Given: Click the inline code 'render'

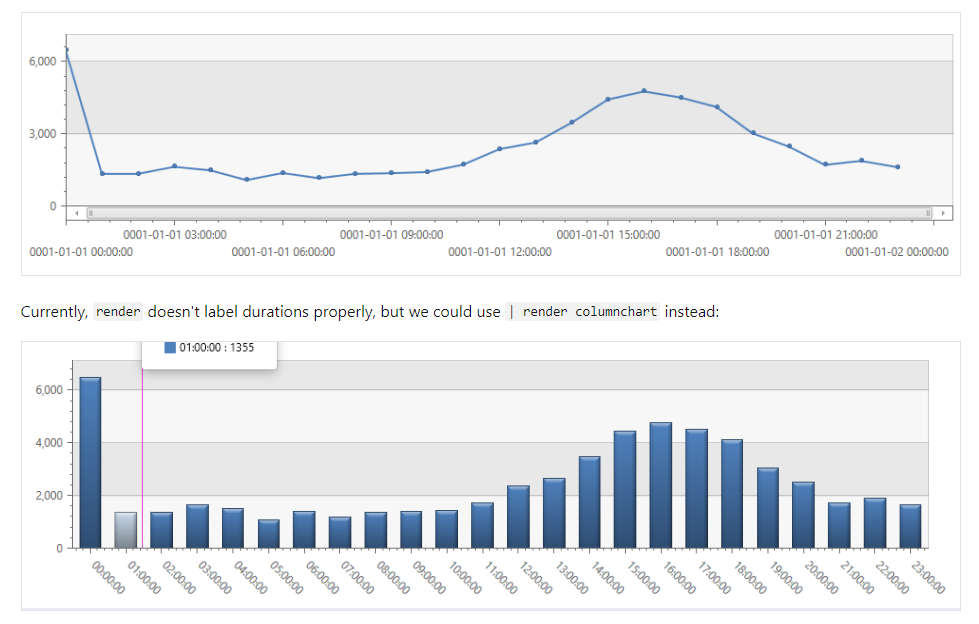Looking at the screenshot, I should coord(118,311).
